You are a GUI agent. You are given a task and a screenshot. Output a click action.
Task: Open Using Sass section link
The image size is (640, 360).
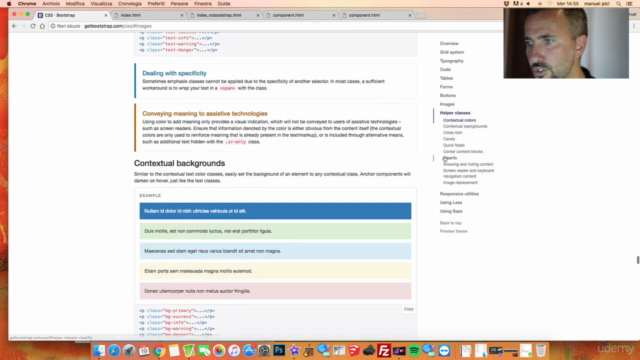pyautogui.click(x=451, y=211)
